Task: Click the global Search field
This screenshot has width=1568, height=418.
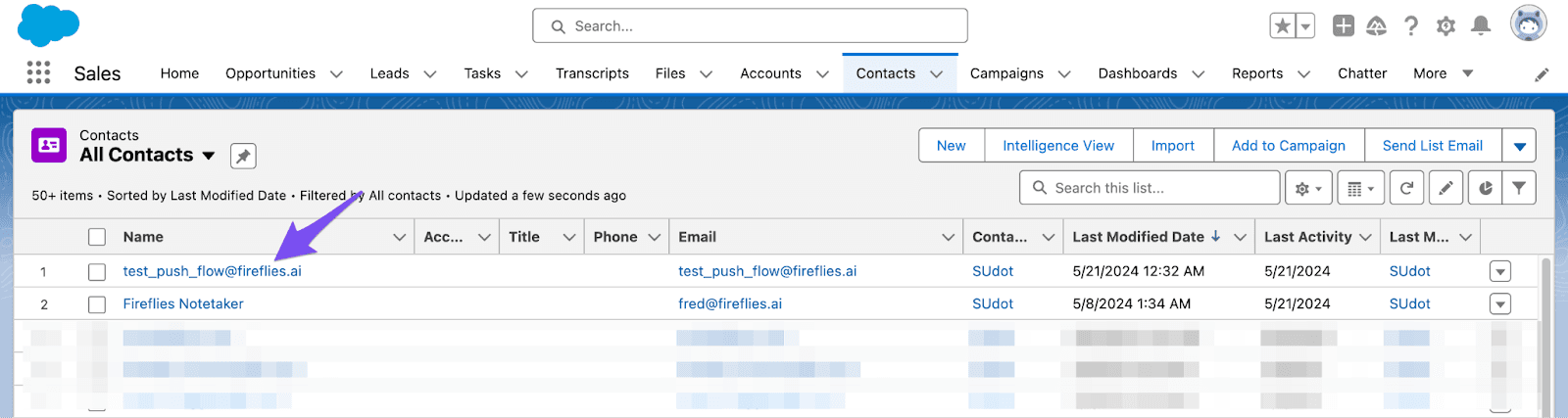Action: (x=750, y=26)
